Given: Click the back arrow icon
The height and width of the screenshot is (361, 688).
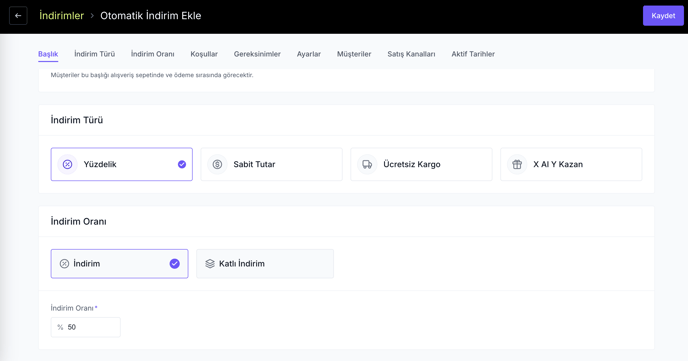Looking at the screenshot, I should pyautogui.click(x=18, y=16).
